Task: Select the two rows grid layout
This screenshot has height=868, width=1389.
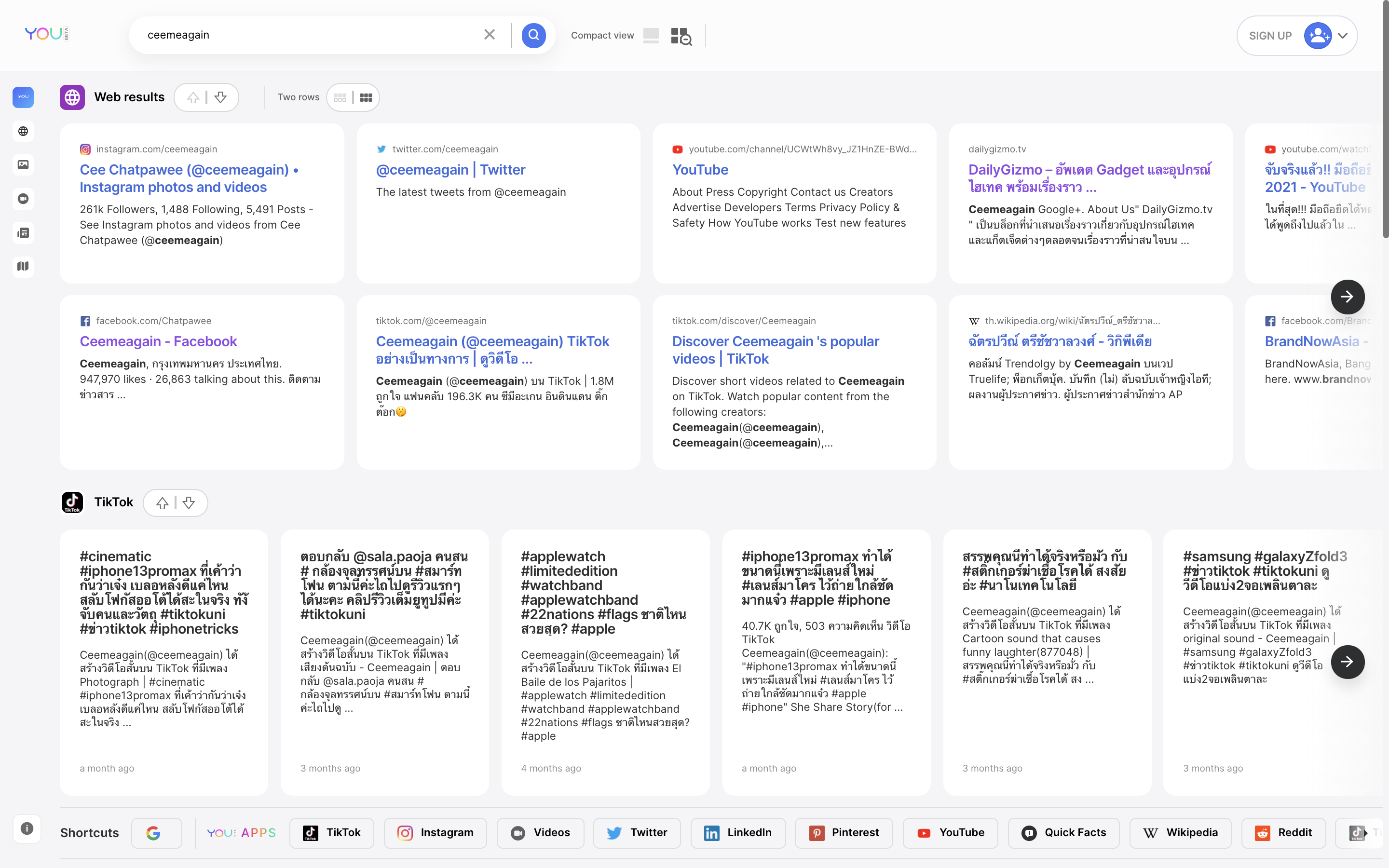Action: (x=366, y=97)
